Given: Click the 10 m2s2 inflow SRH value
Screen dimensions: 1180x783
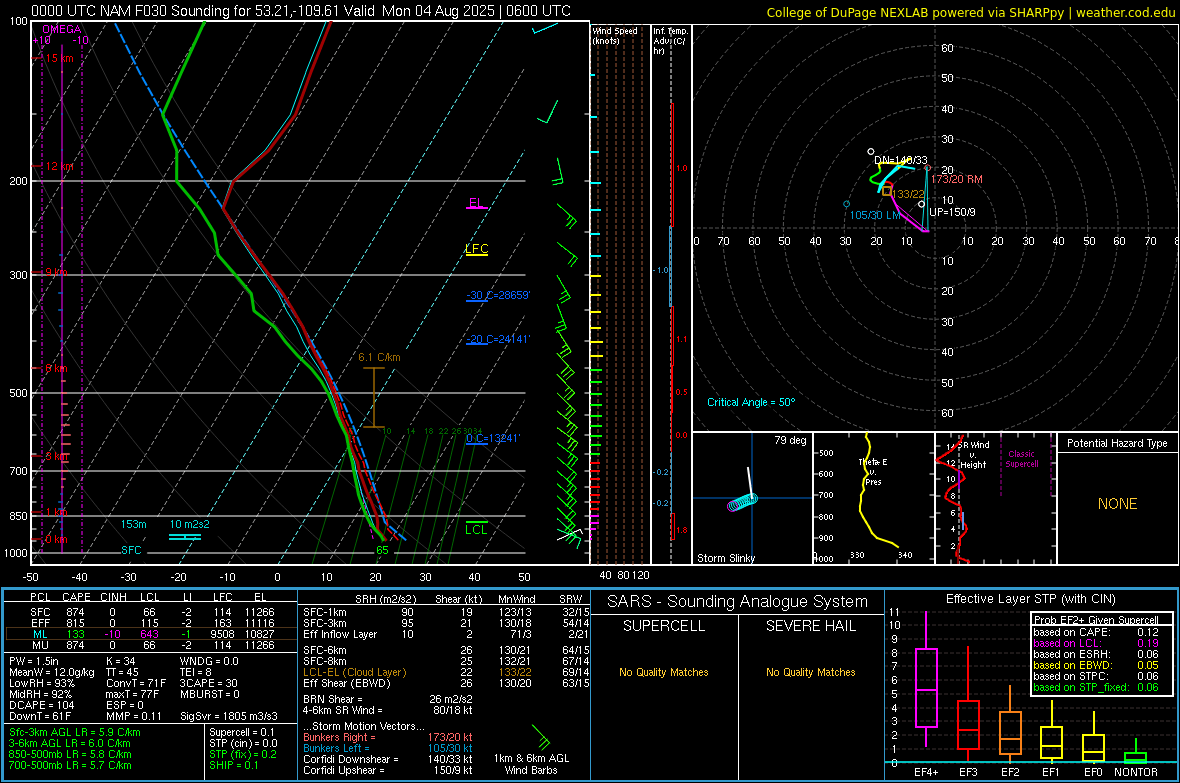Looking at the screenshot, I should (x=190, y=524).
